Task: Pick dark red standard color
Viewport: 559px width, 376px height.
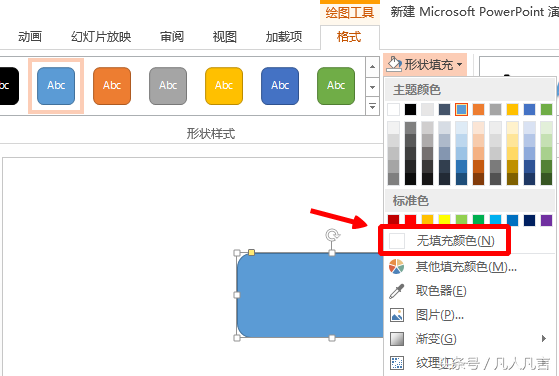Action: (394, 220)
